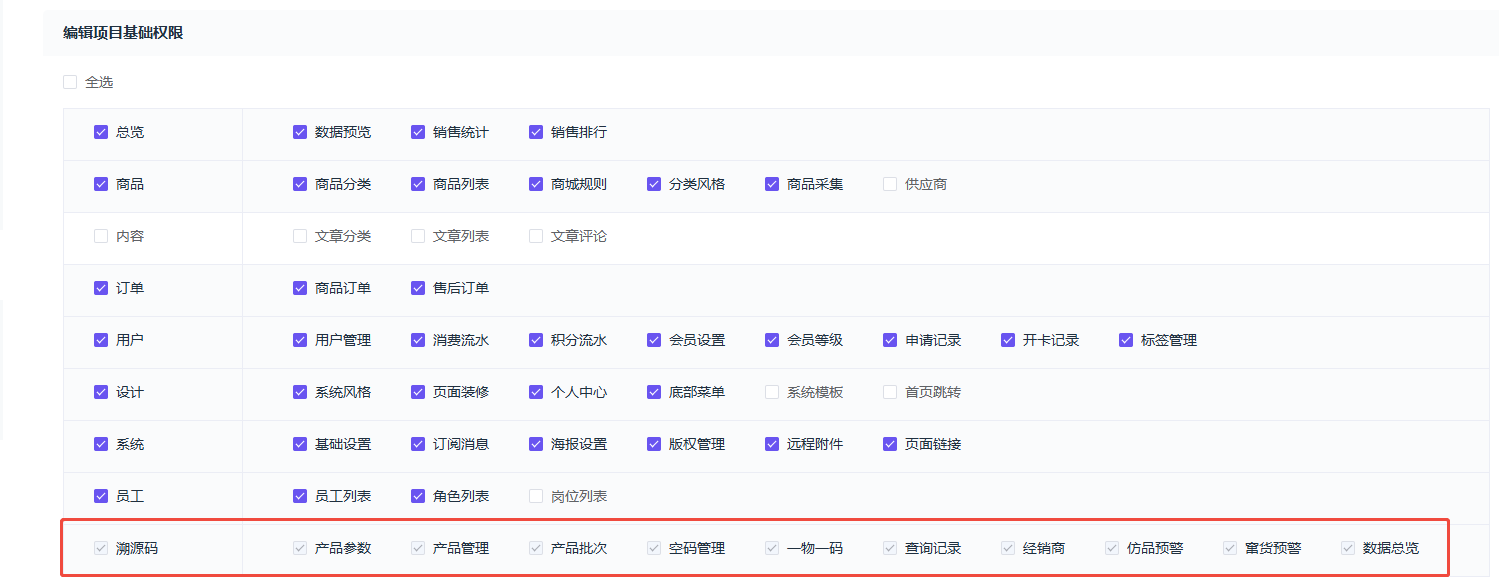This screenshot has width=1499, height=578.
Task: Uncheck the 售后订单 permission
Action: click(x=418, y=288)
